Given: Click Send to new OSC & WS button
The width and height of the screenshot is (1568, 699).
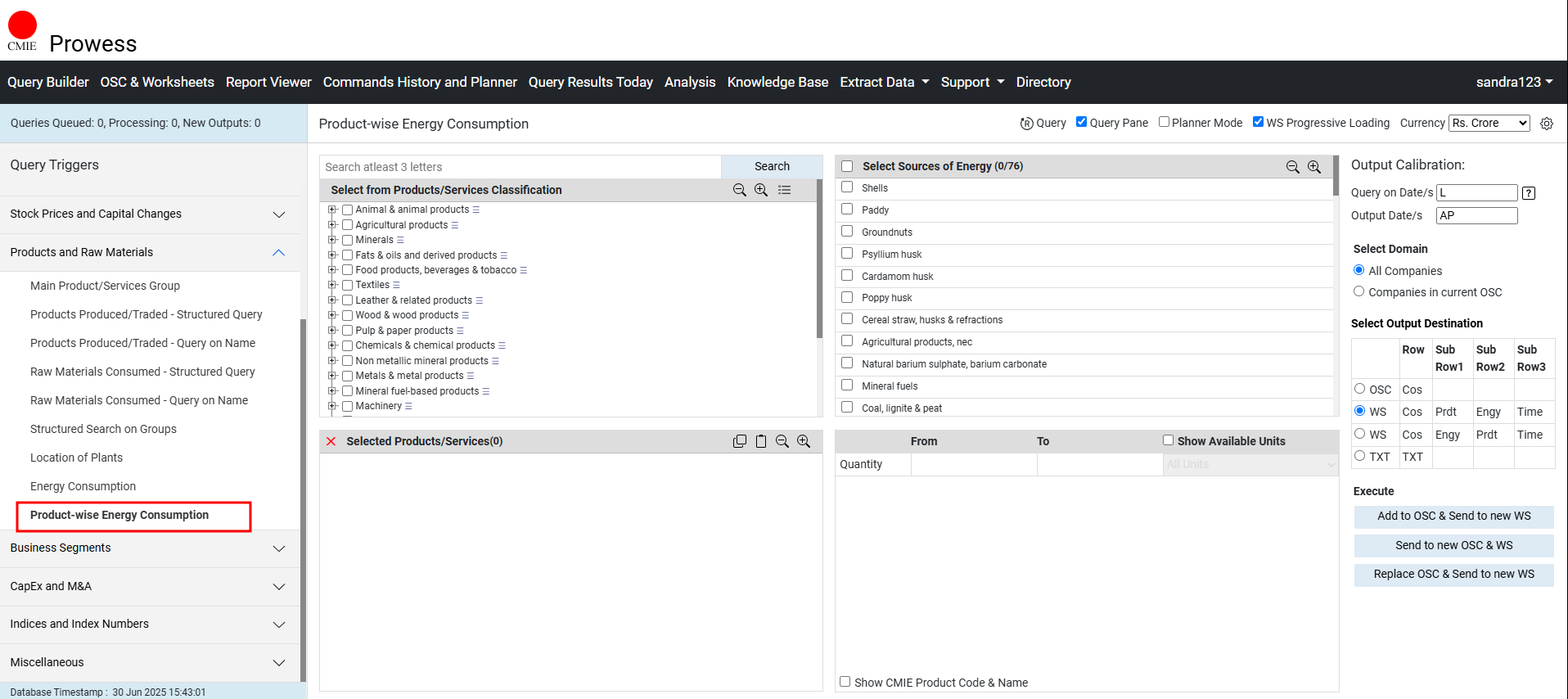Looking at the screenshot, I should click(1453, 545).
